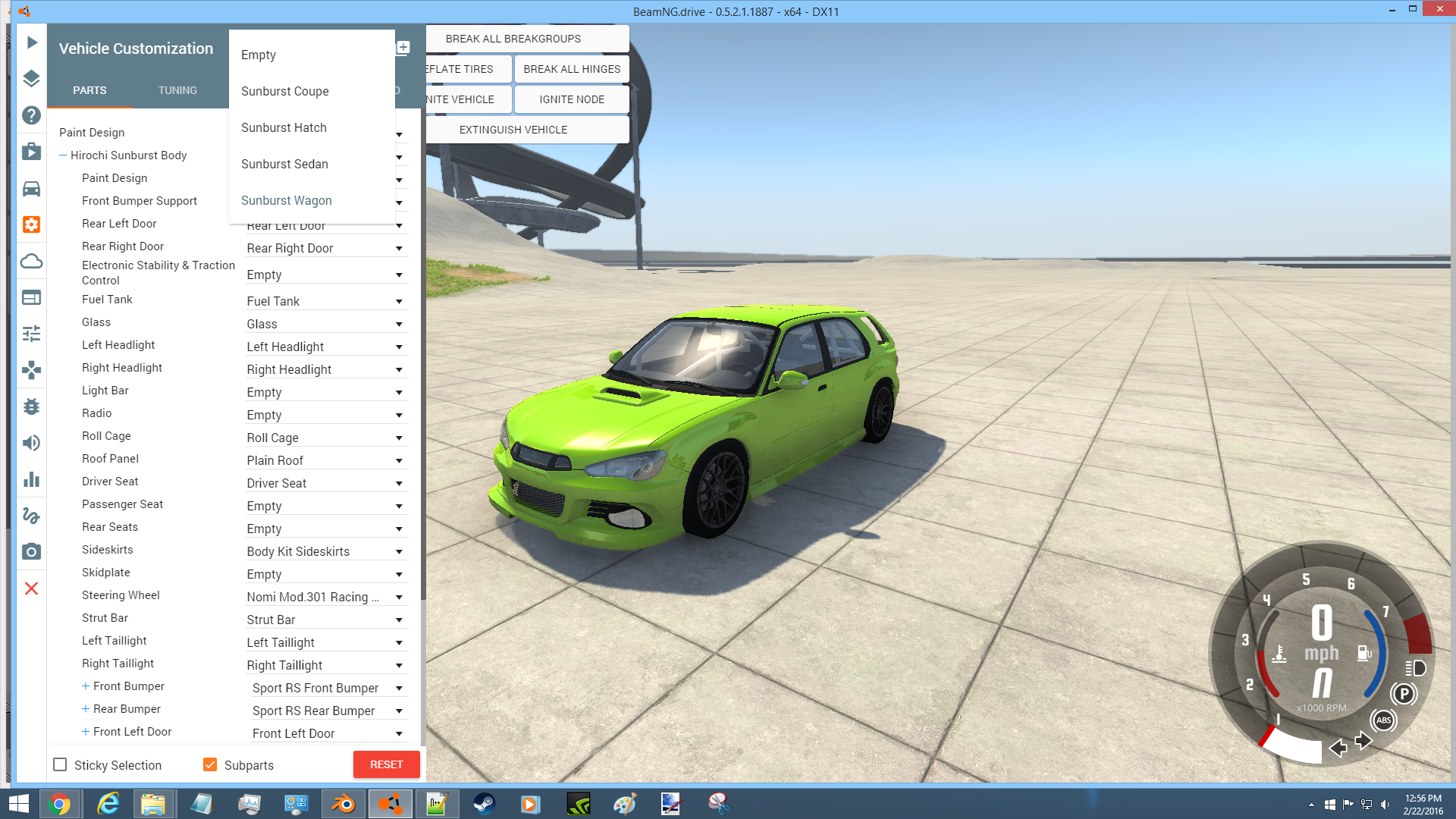The width and height of the screenshot is (1456, 819).
Task: Uncheck the Subparts checkbox
Action: [210, 764]
